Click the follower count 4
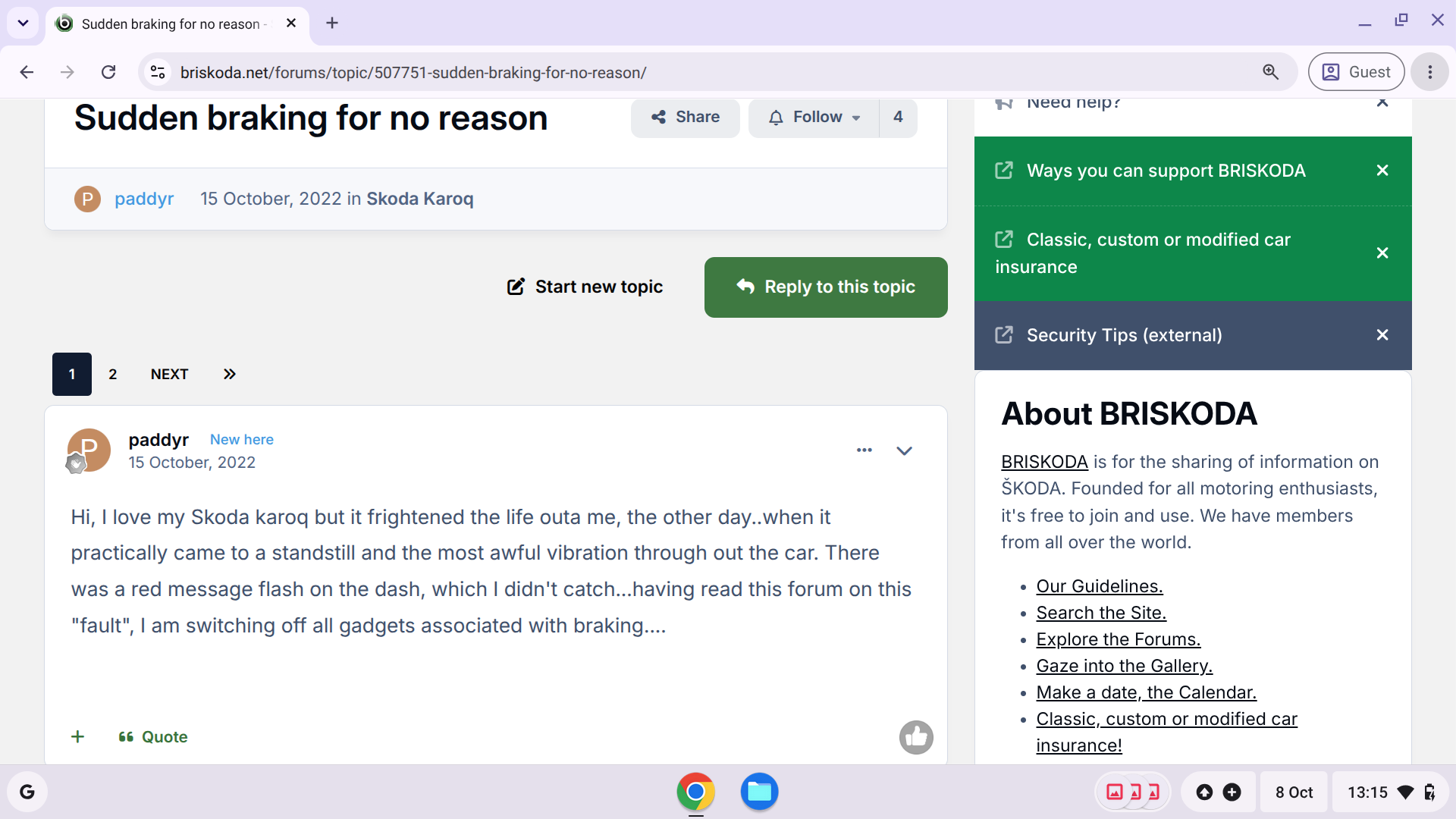The height and width of the screenshot is (819, 1456). click(x=898, y=117)
